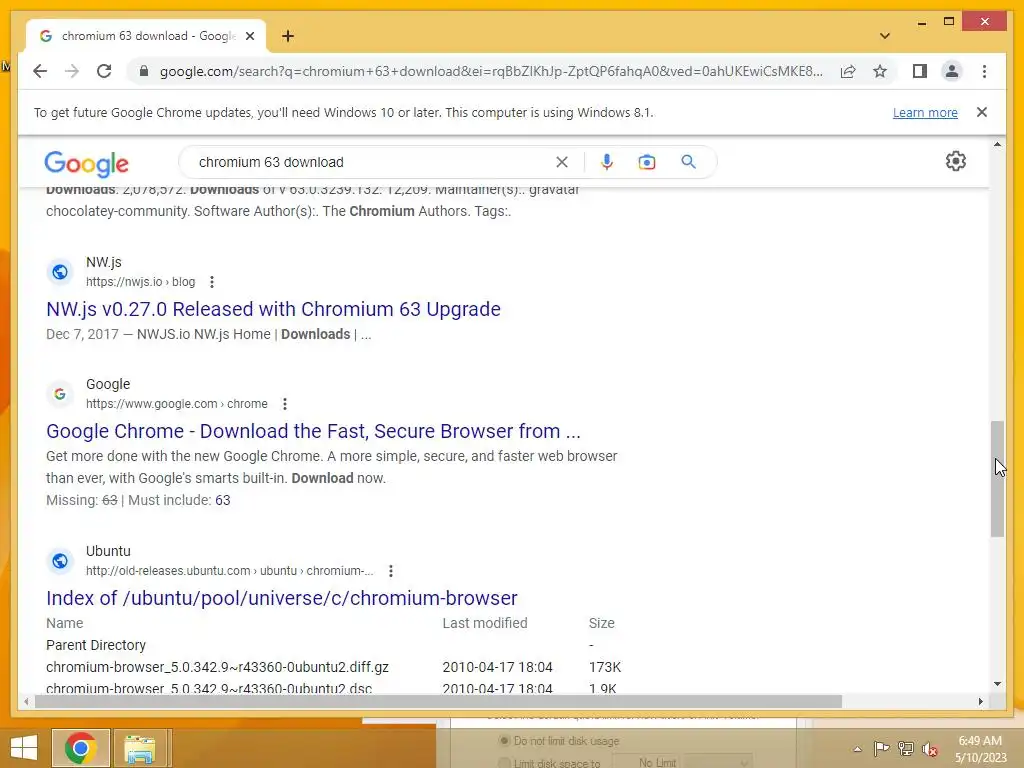The height and width of the screenshot is (768, 1024).
Task: Click the horizontal scrollbar left arrow
Action: [x=26, y=701]
